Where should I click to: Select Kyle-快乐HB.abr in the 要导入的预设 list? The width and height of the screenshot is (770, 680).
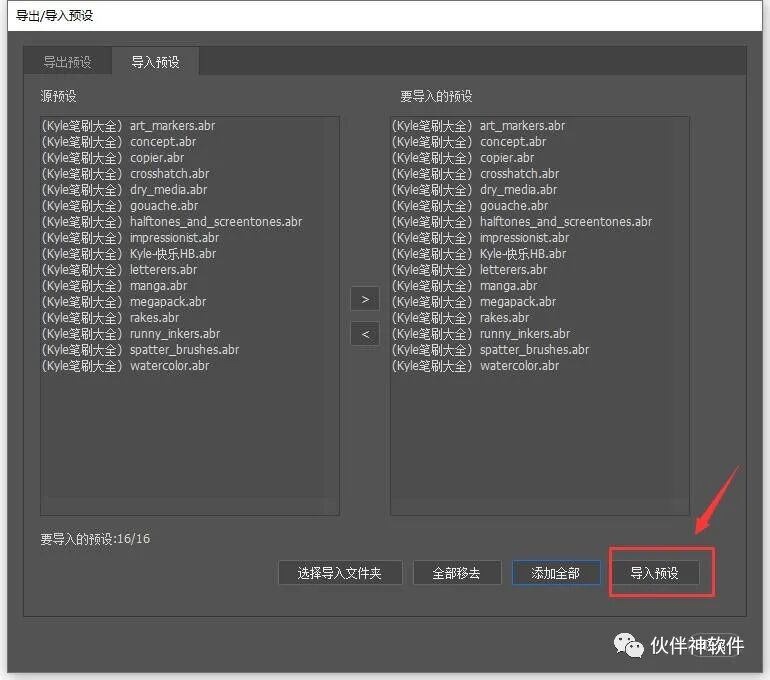pos(479,254)
